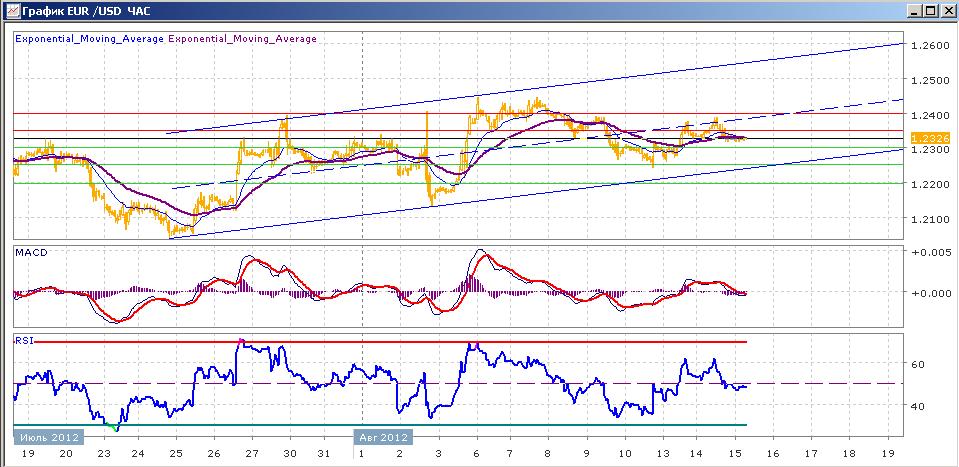Click the date label 15 on time axis

click(x=735, y=454)
